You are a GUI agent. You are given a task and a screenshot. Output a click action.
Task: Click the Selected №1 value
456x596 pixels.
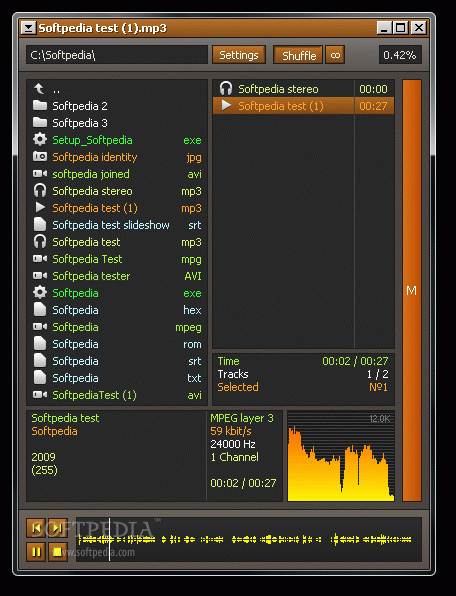378,387
